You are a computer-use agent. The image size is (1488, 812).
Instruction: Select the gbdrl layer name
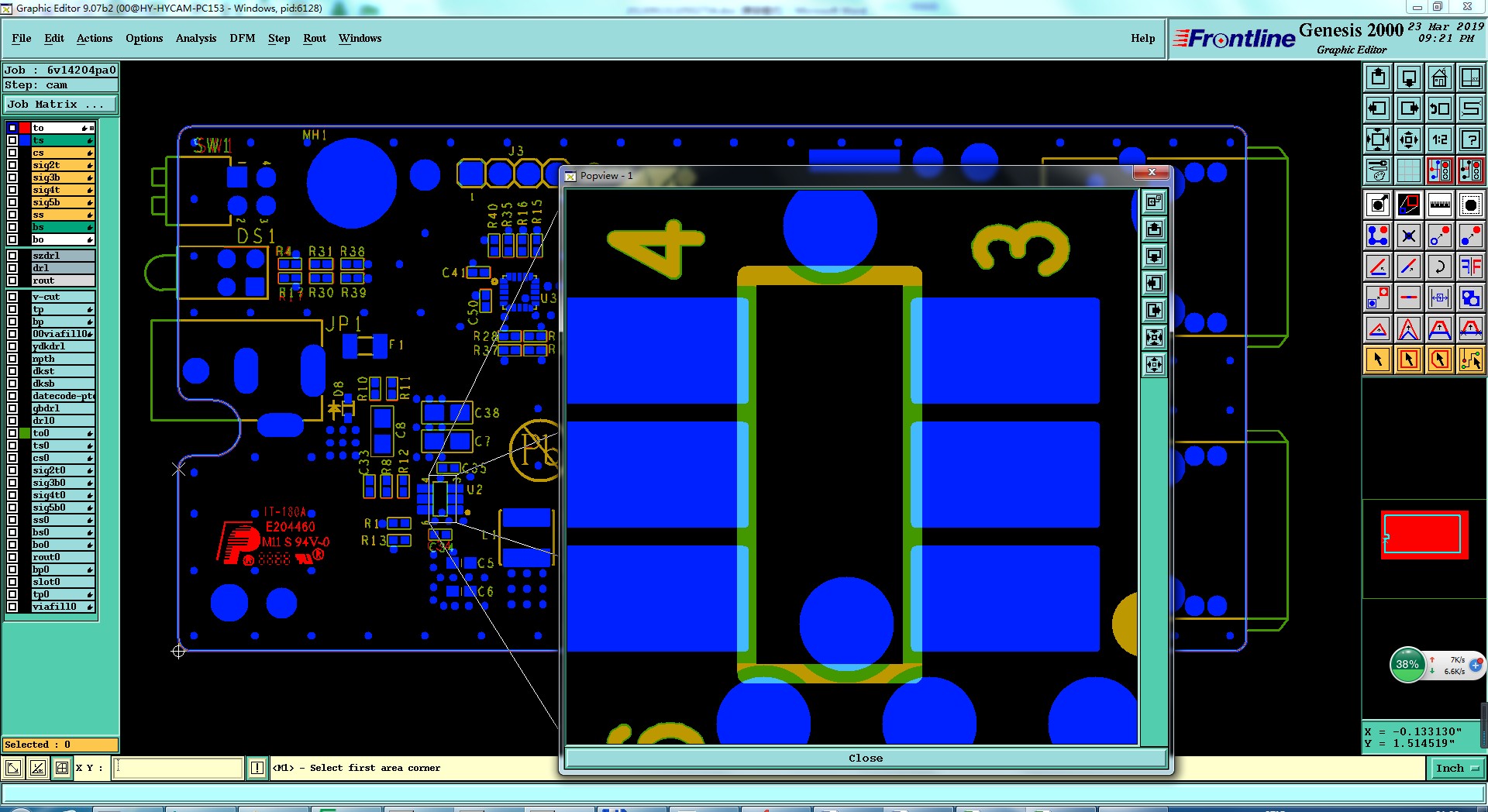63,408
